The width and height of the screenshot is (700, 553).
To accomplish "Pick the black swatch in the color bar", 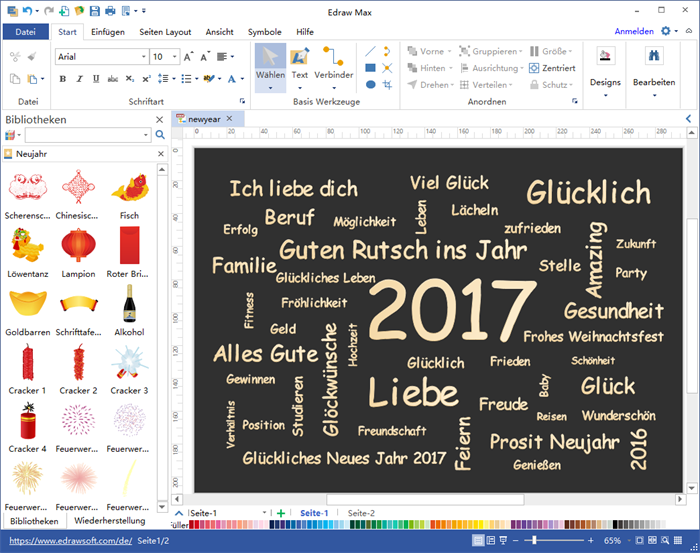I will coord(615,524).
